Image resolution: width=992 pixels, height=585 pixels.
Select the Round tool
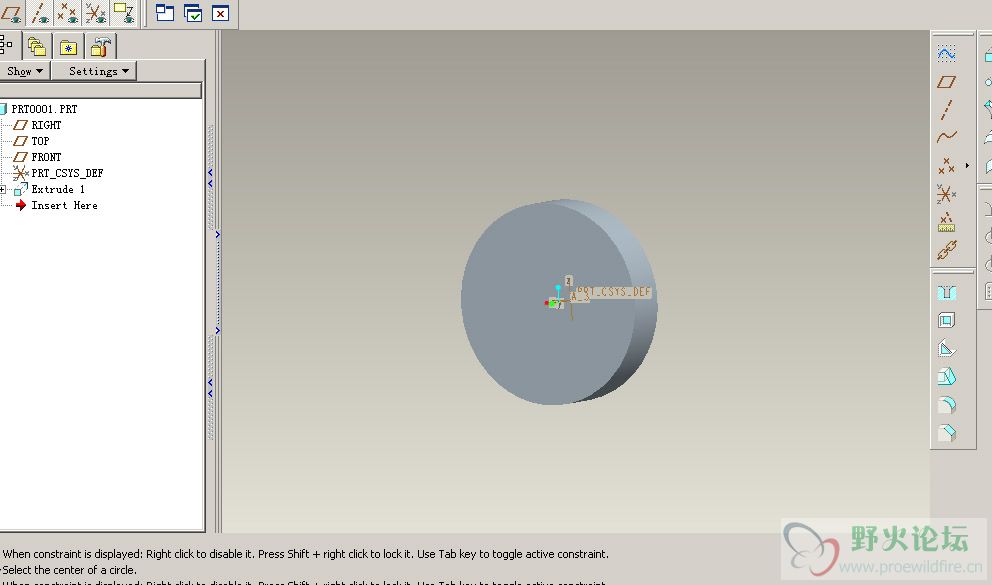(946, 404)
